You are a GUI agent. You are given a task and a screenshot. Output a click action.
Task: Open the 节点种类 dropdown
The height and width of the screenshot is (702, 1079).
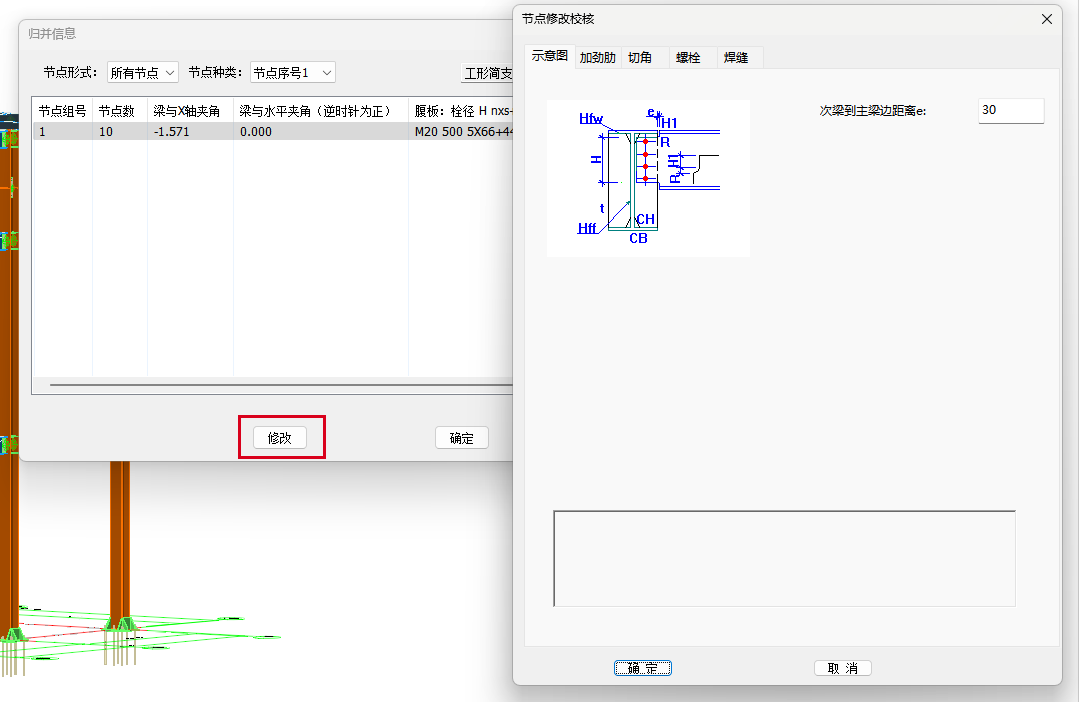(292, 72)
